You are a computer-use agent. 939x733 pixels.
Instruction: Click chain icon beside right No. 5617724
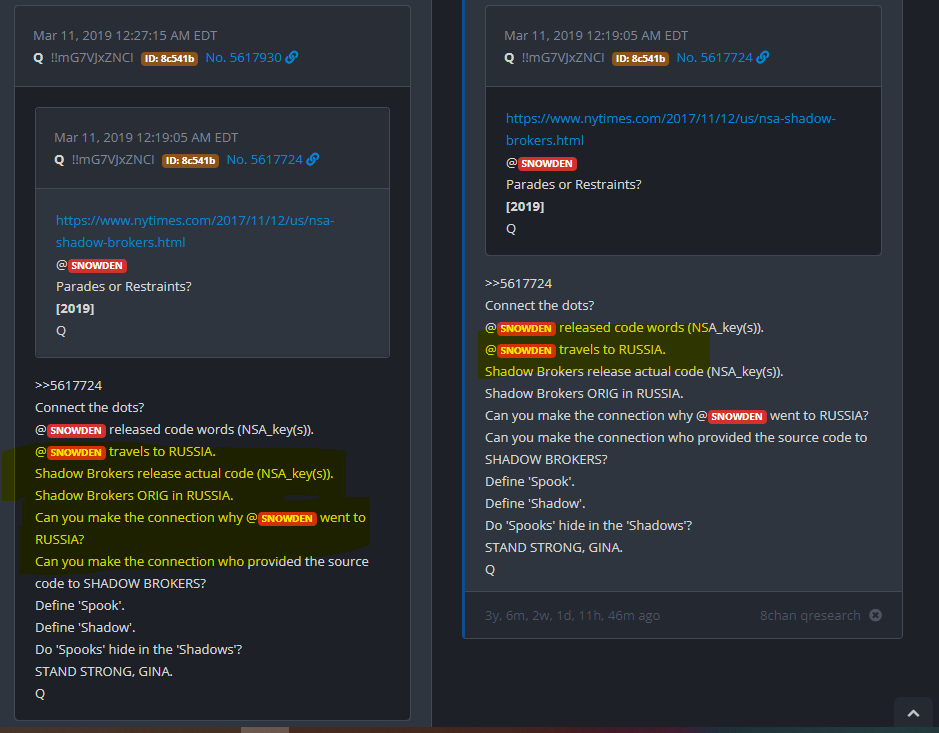(x=763, y=57)
